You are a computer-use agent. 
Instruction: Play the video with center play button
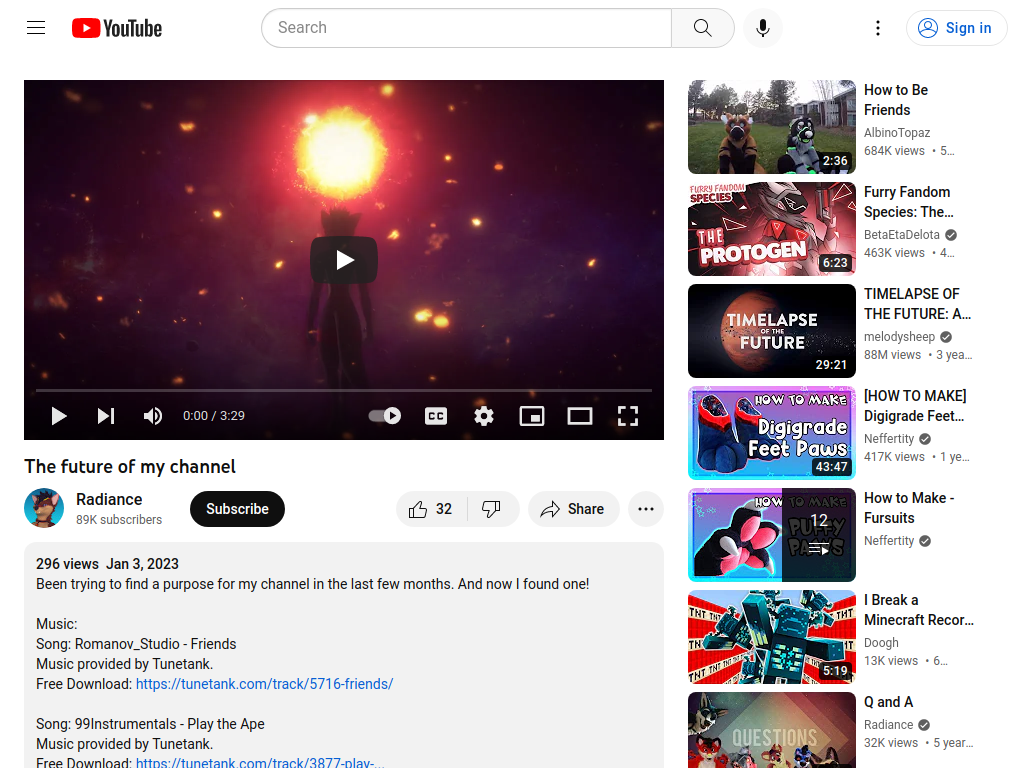pos(344,260)
